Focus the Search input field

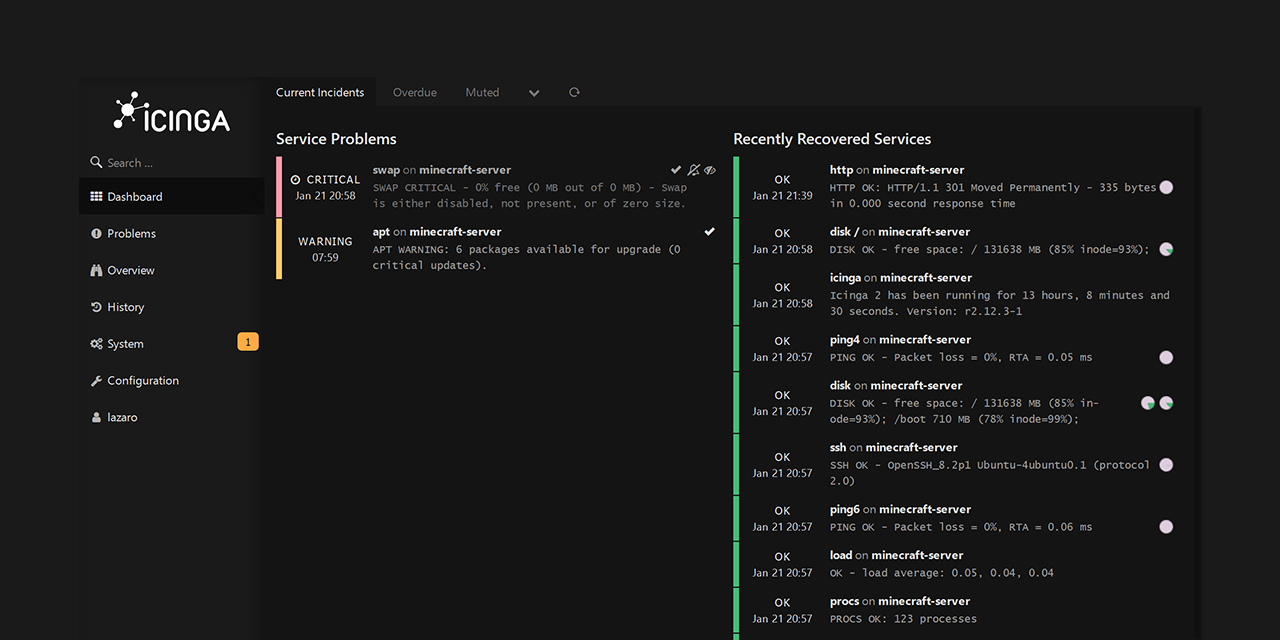click(171, 162)
